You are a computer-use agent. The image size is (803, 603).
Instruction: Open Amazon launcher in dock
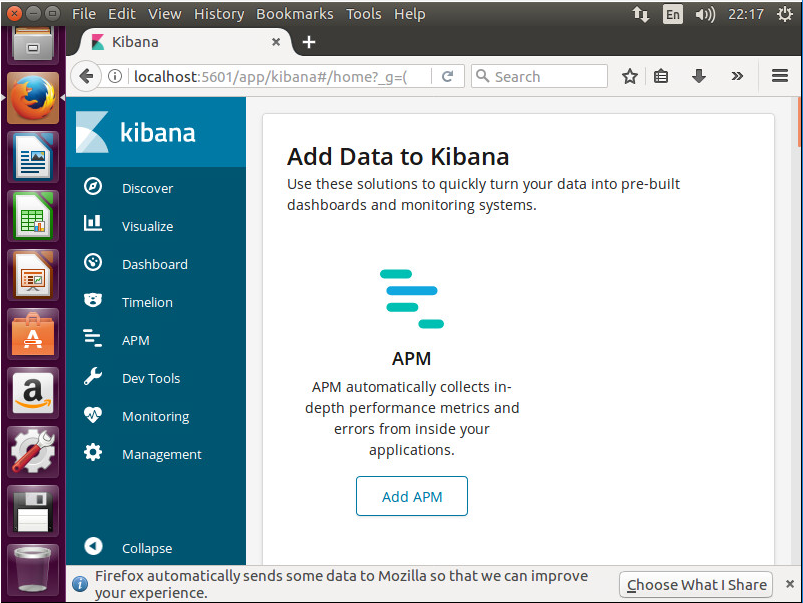(x=33, y=393)
